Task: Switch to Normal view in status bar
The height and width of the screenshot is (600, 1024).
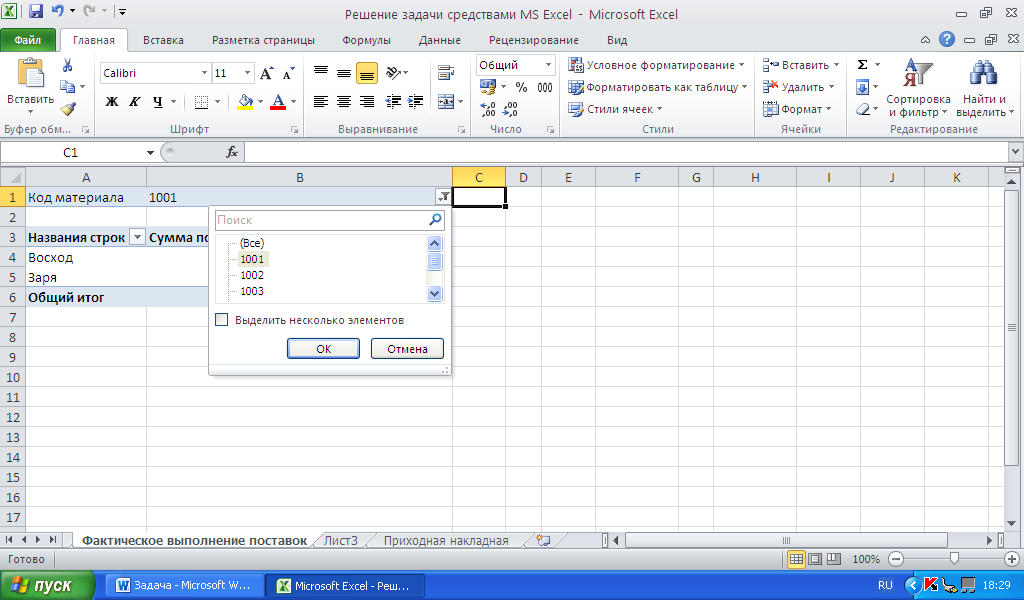Action: coord(797,559)
